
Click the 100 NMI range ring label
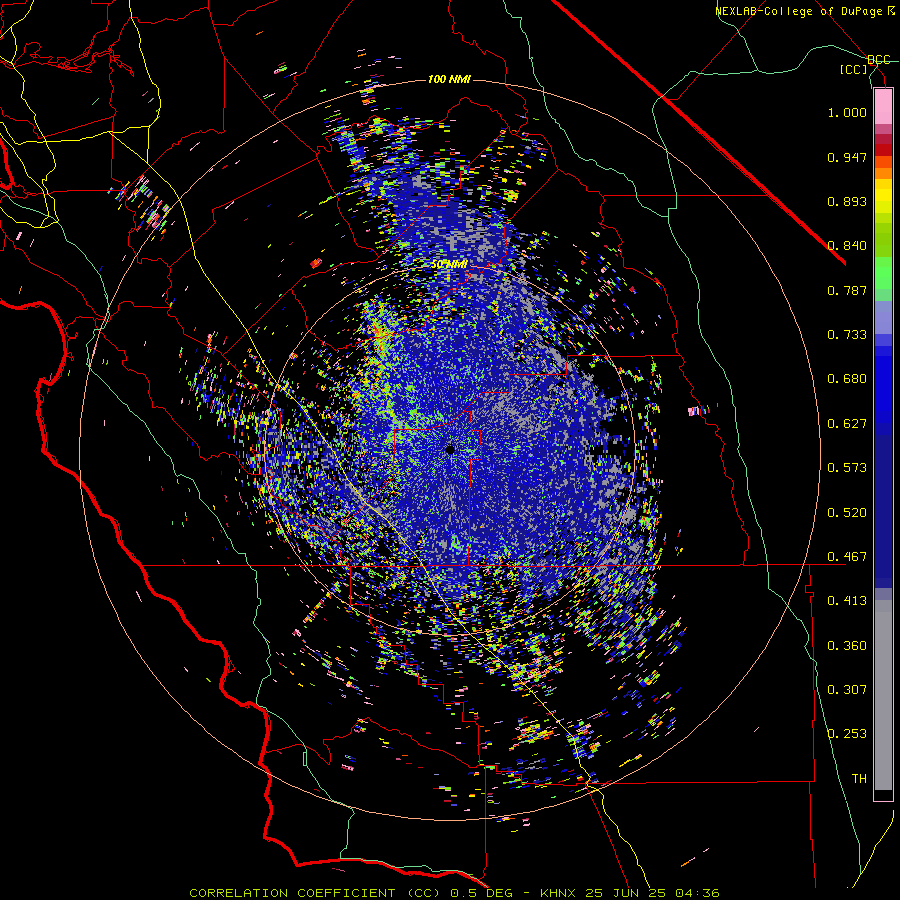(x=449, y=79)
